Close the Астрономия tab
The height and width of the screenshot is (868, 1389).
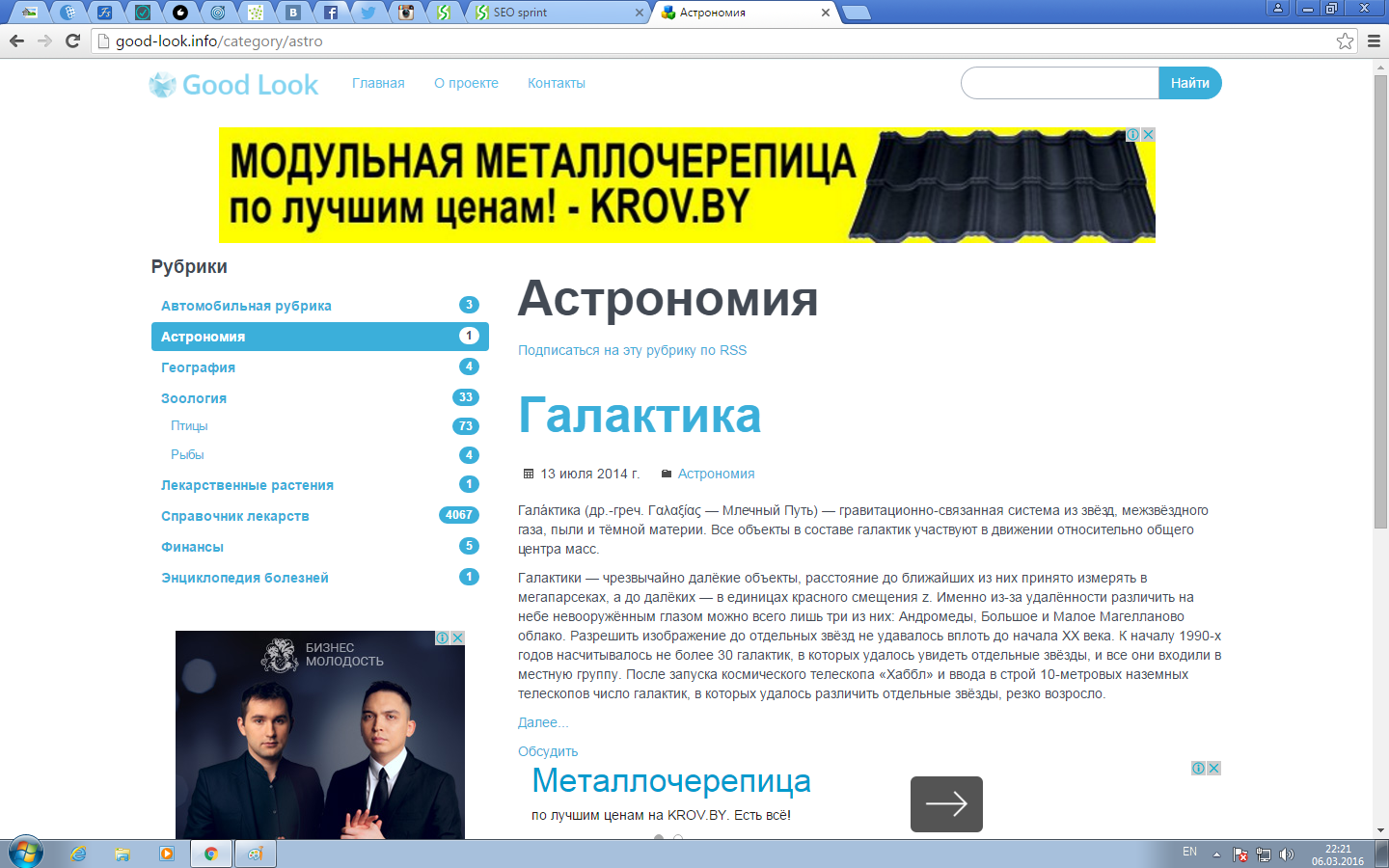click(826, 13)
